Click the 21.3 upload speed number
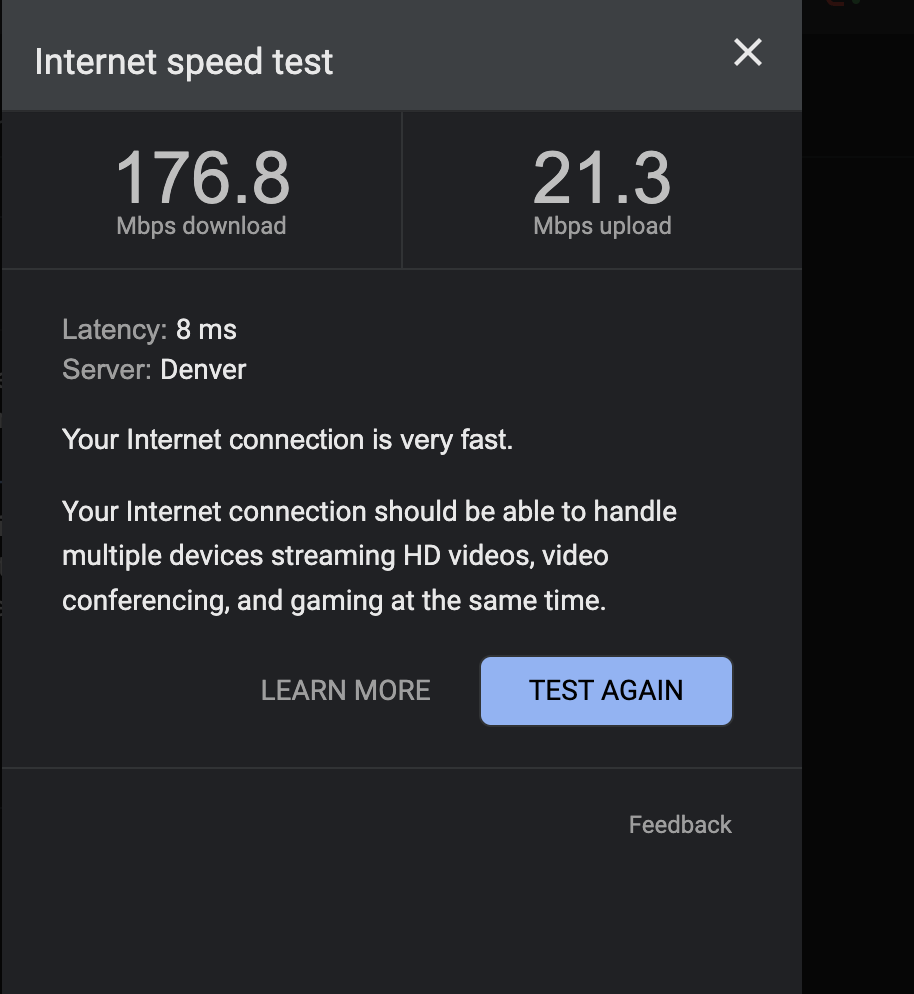This screenshot has width=914, height=994. click(601, 178)
